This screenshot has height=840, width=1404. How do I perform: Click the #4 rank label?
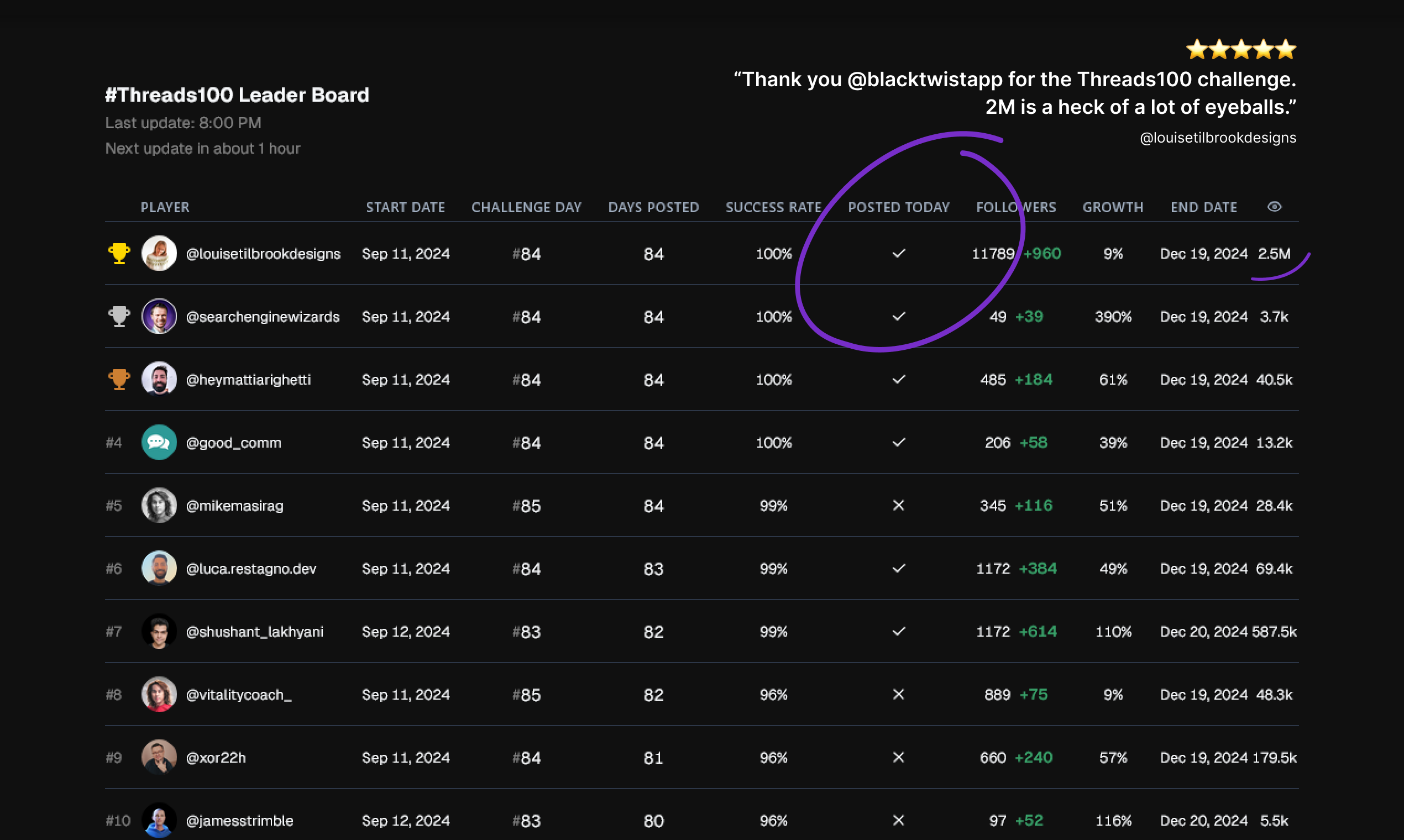pyautogui.click(x=114, y=442)
